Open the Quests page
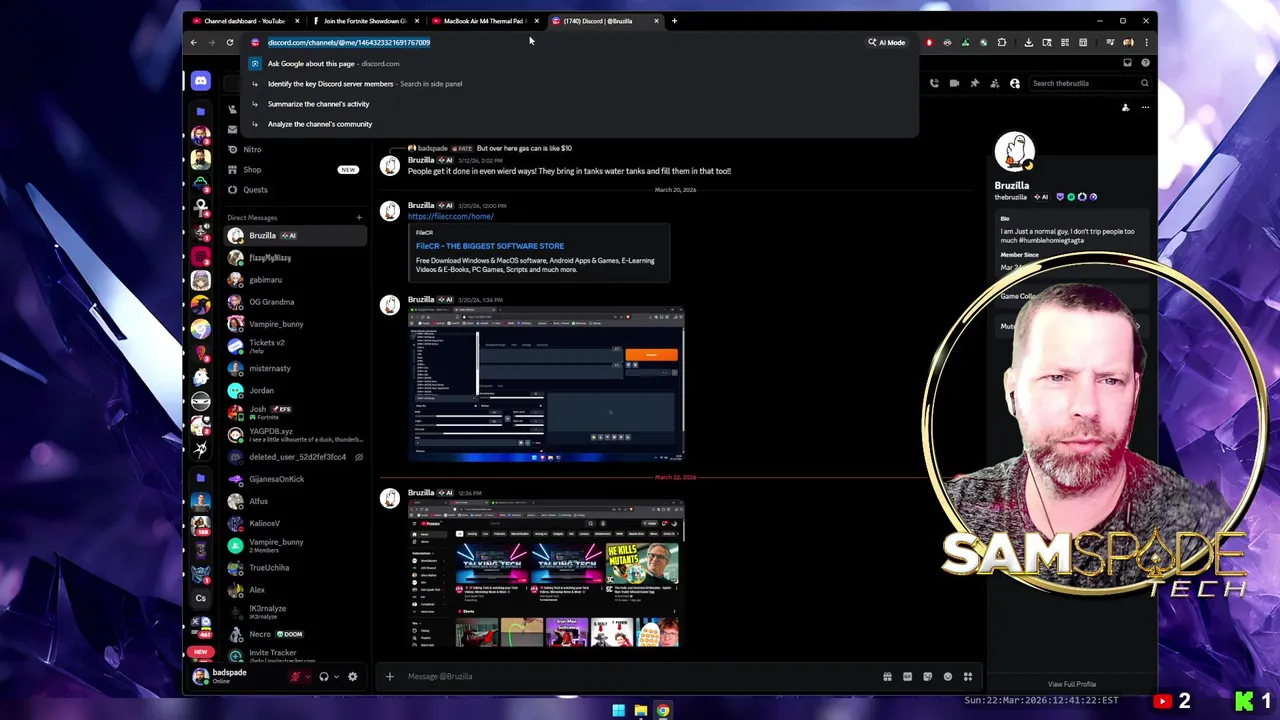 click(293, 190)
